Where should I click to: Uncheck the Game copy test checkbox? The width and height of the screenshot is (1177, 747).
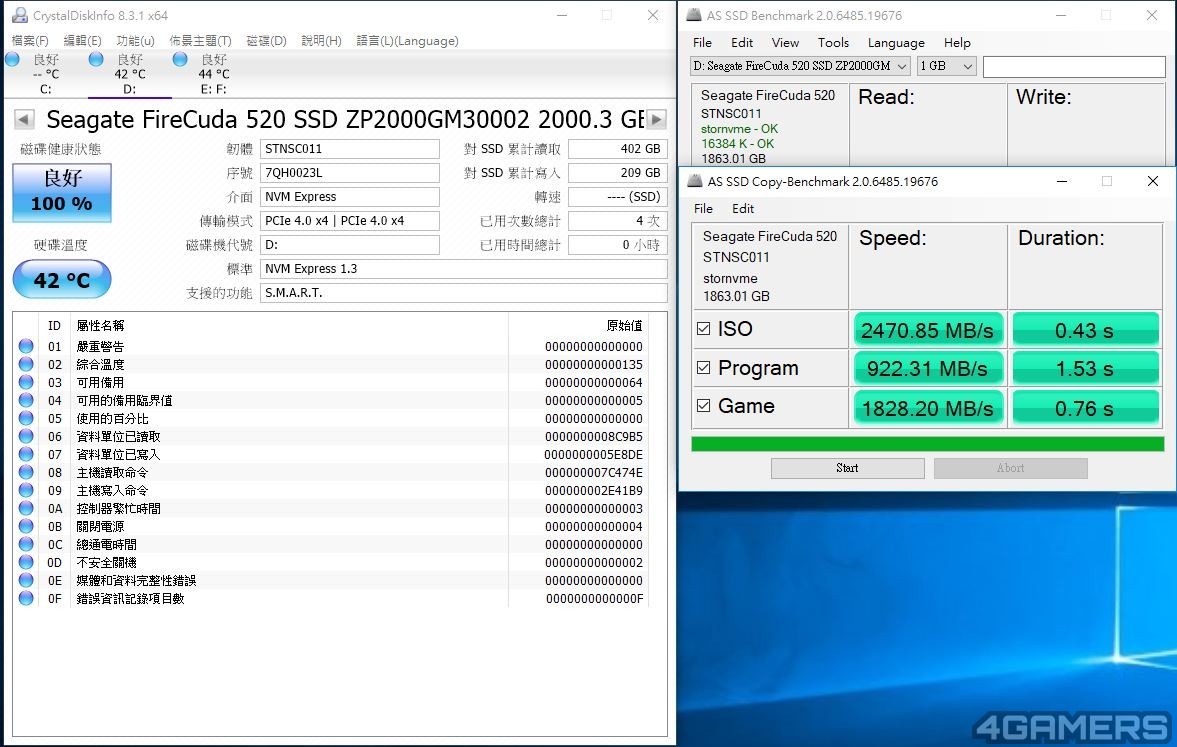click(x=703, y=405)
